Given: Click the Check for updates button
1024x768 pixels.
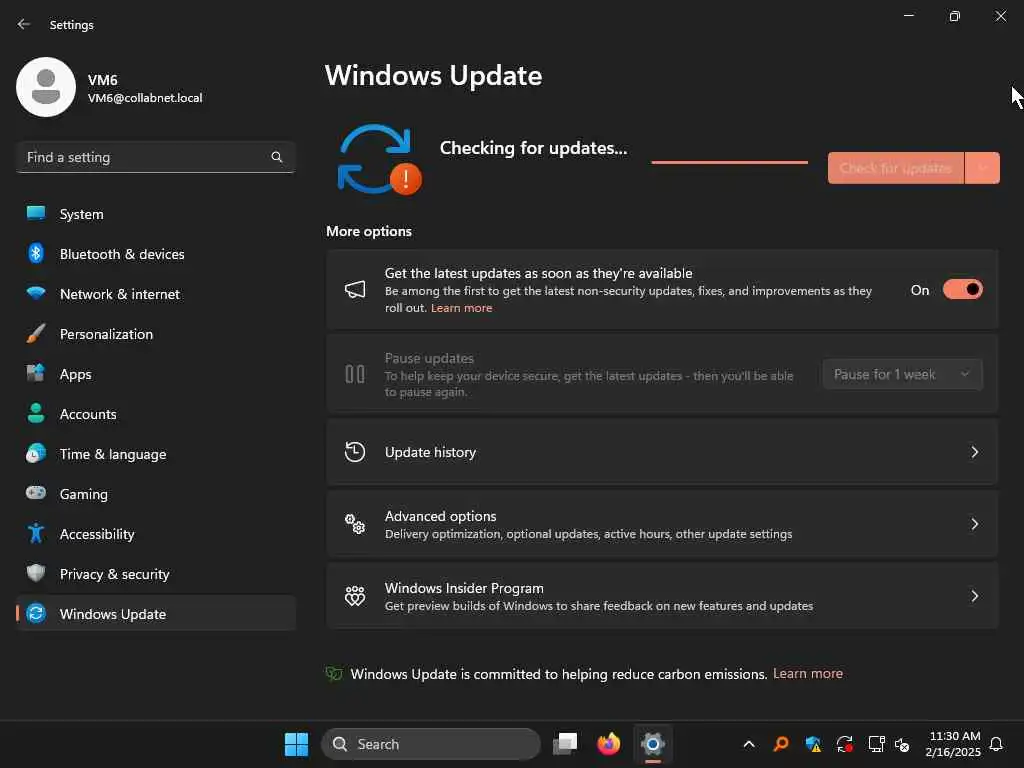Looking at the screenshot, I should [895, 168].
